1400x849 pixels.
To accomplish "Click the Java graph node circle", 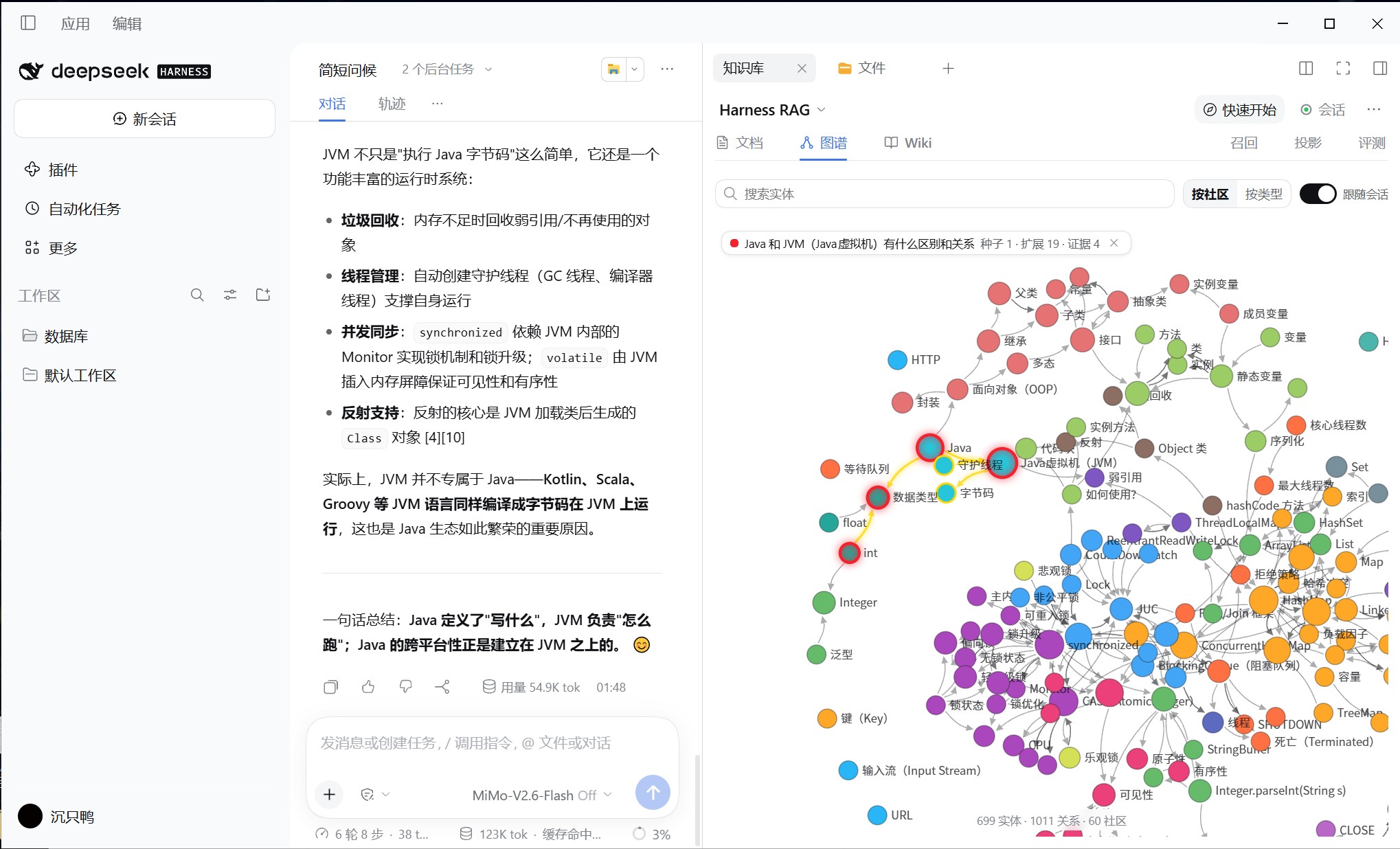I will coord(929,447).
